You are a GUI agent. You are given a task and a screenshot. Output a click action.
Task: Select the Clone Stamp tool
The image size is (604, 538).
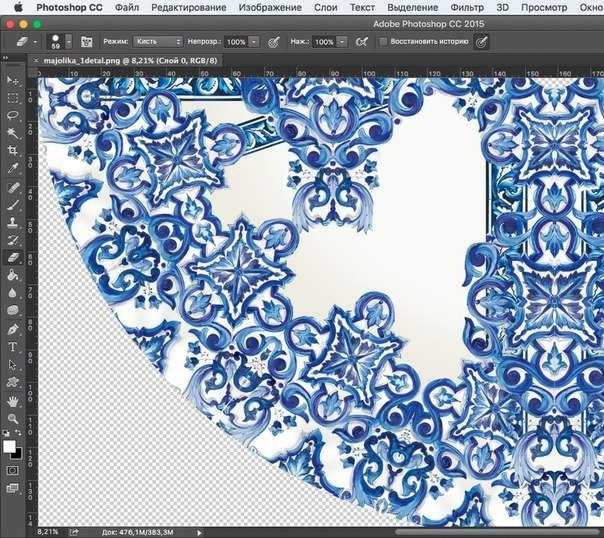click(12, 223)
